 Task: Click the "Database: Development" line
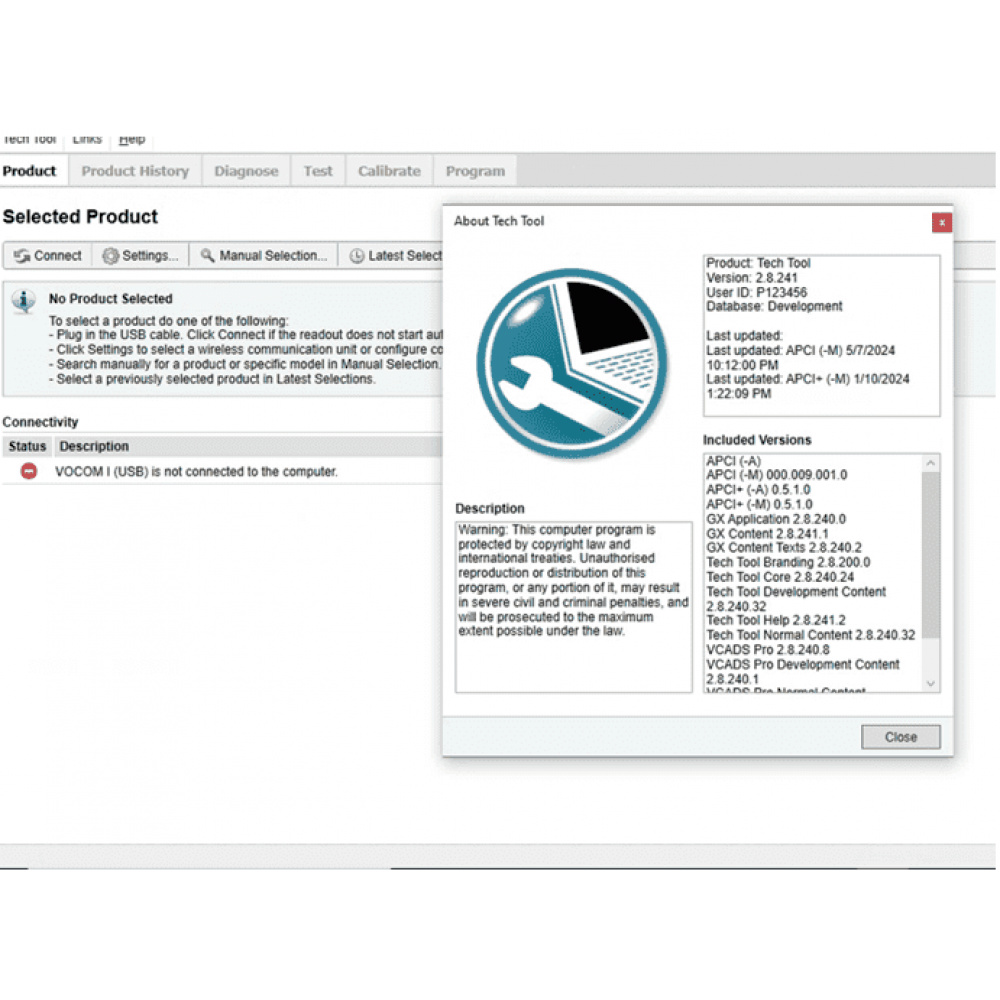point(774,307)
